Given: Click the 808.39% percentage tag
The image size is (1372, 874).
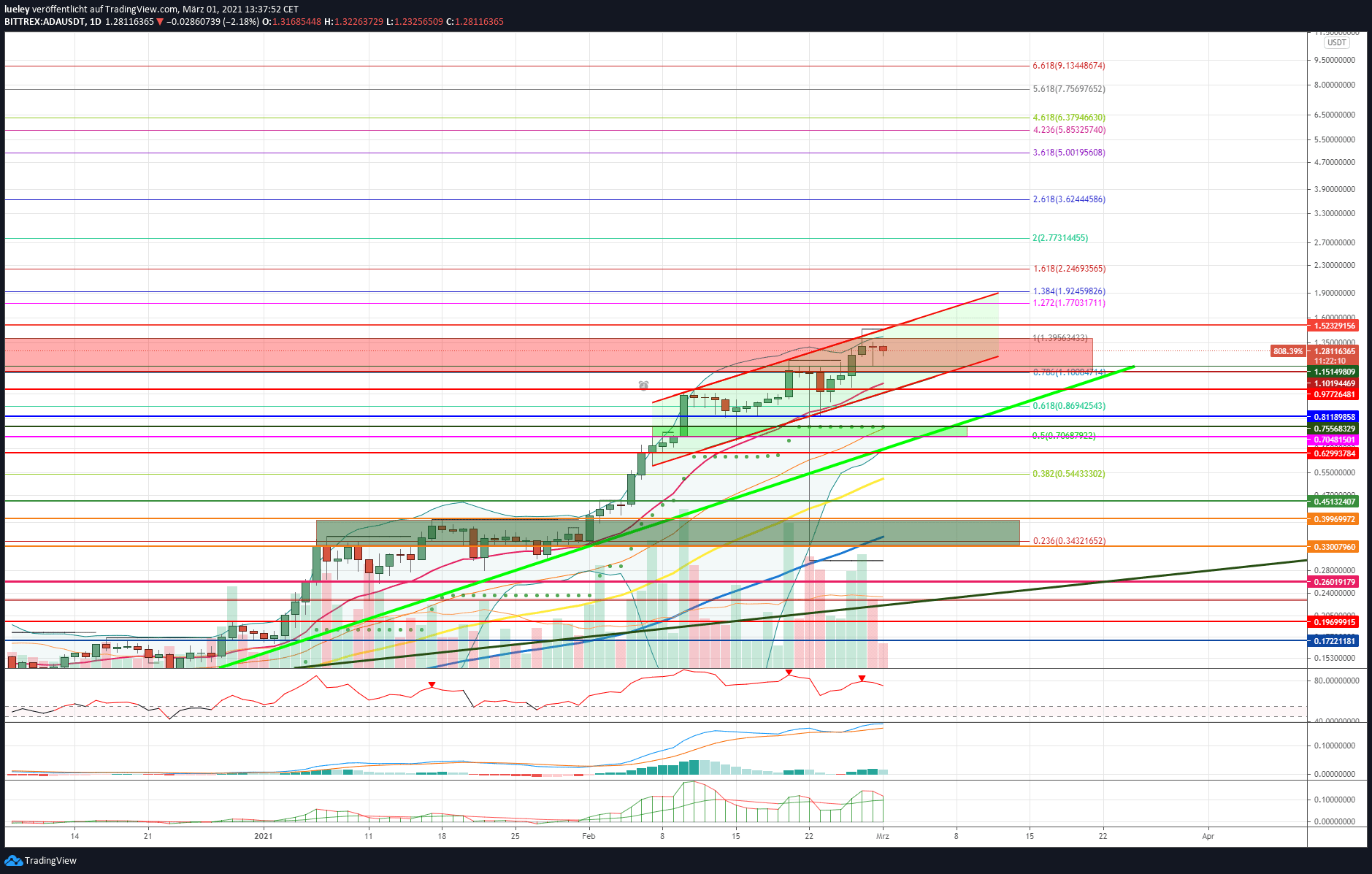Looking at the screenshot, I should tap(1288, 351).
